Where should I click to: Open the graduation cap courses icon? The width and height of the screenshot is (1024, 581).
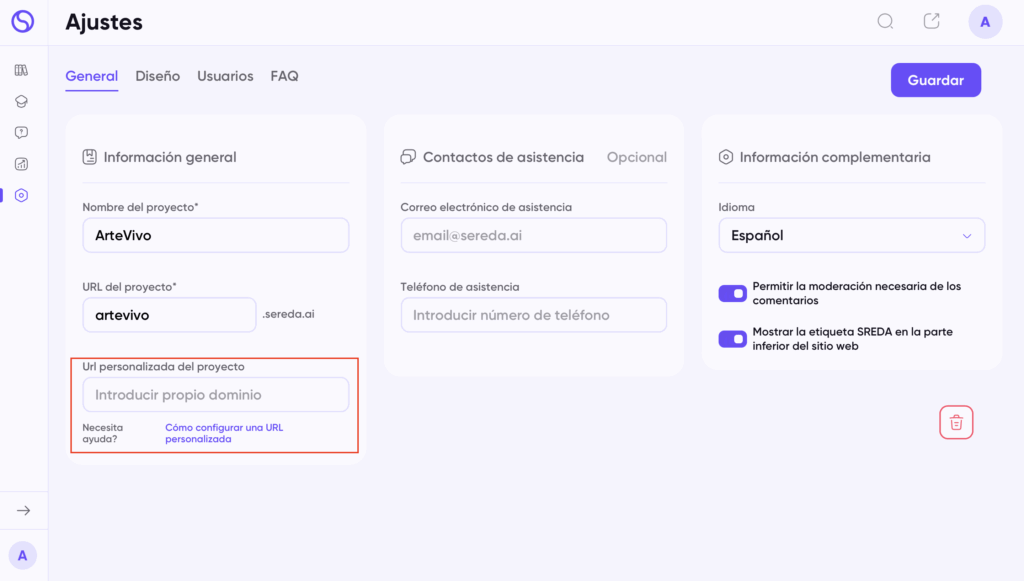point(22,101)
